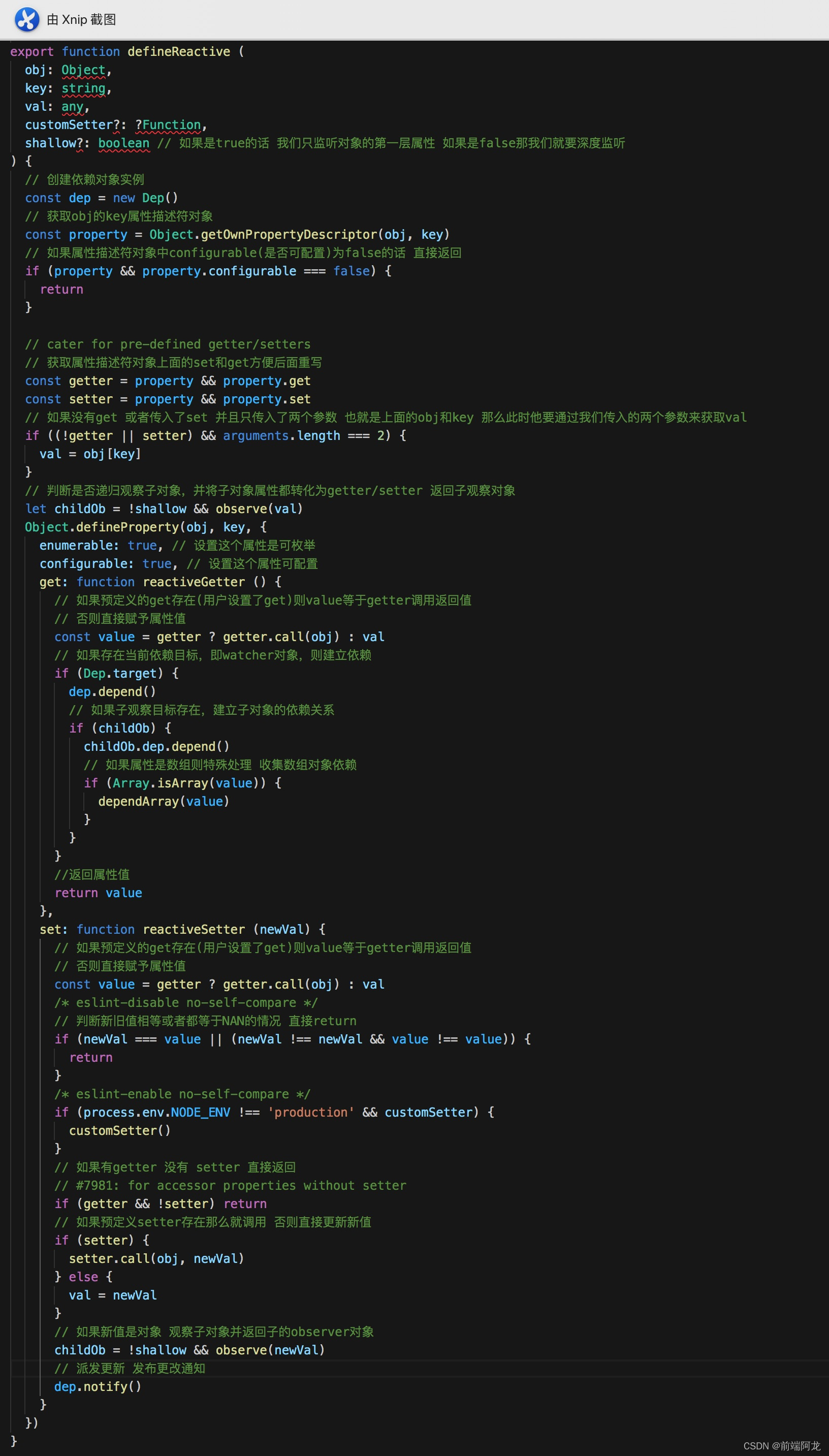Click the setter.call(obj, newVal) statement
The width and height of the screenshot is (829, 1456).
(156, 1258)
